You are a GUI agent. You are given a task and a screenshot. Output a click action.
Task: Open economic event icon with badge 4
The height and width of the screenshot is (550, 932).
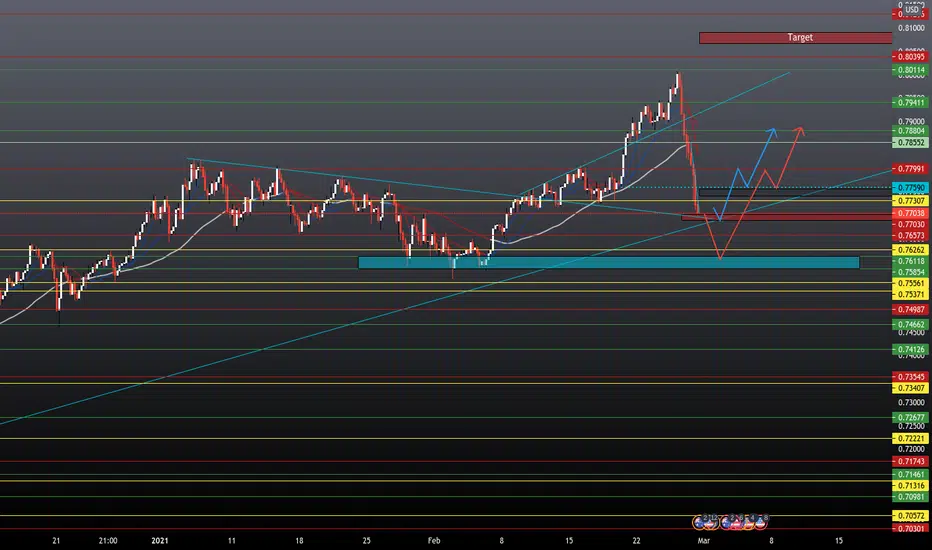[x=748, y=523]
